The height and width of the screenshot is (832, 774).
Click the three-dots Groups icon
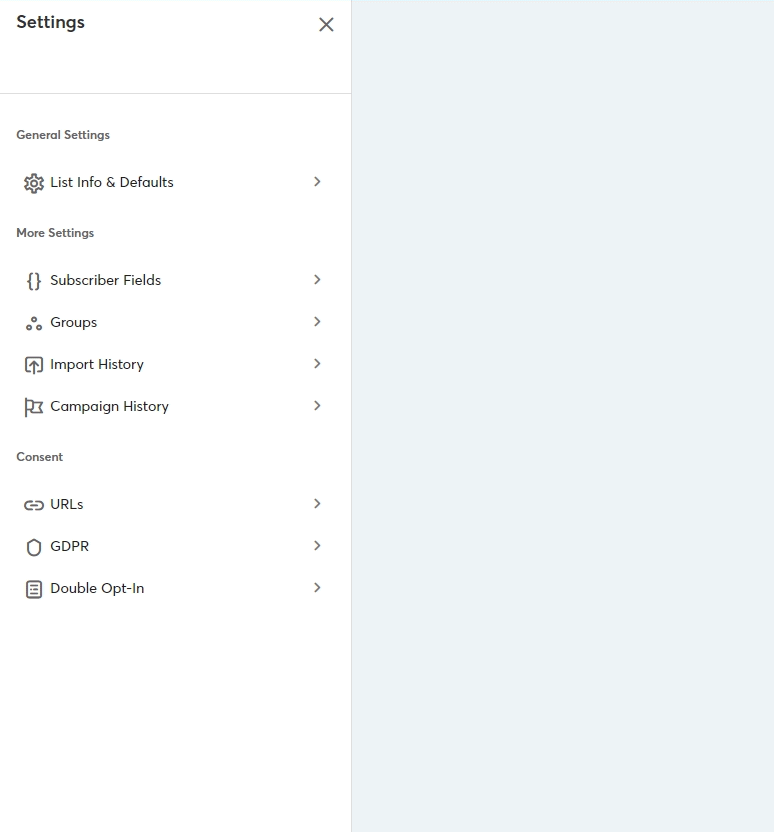(x=34, y=323)
